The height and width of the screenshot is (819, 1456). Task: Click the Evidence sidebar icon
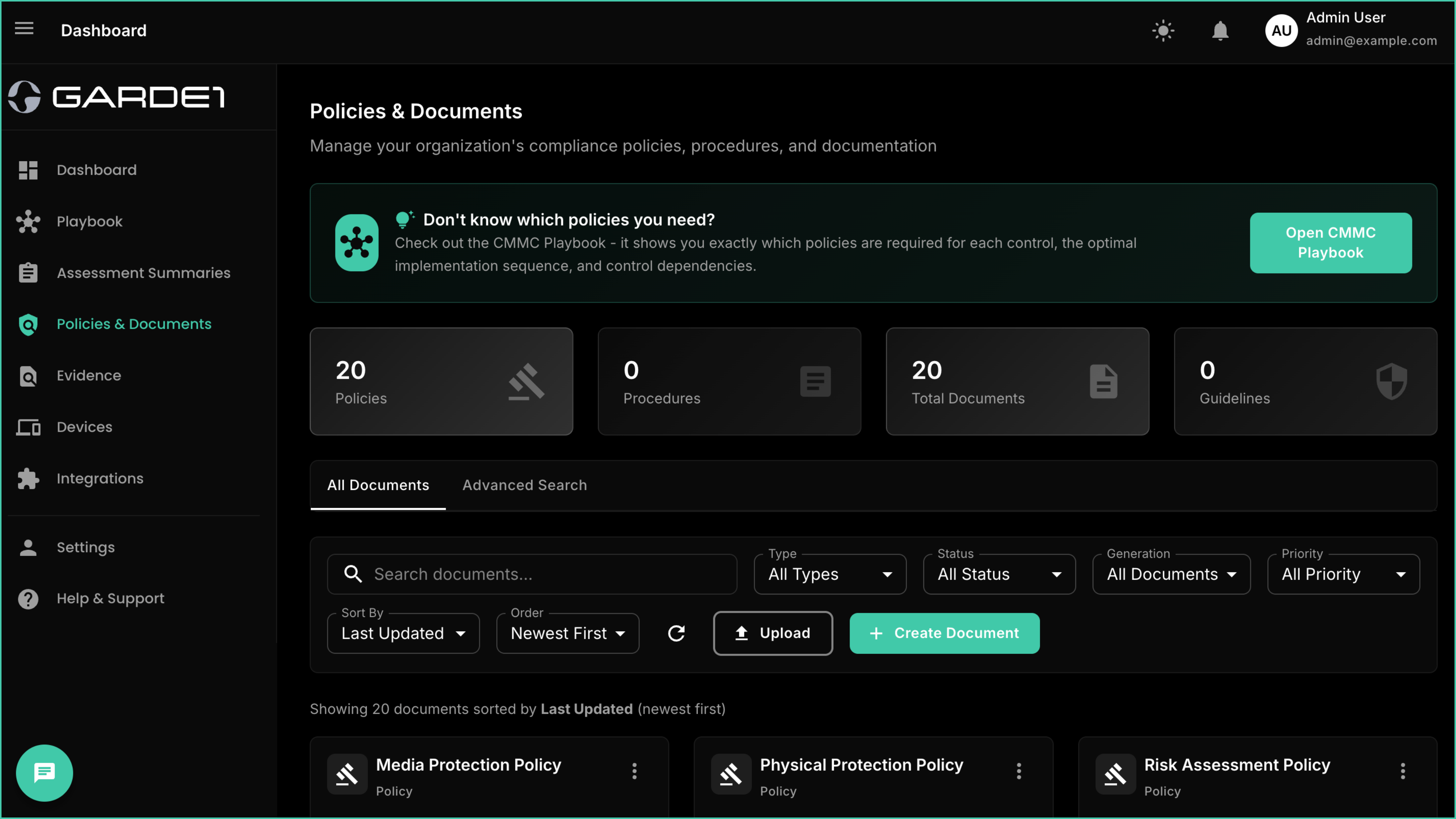28,376
